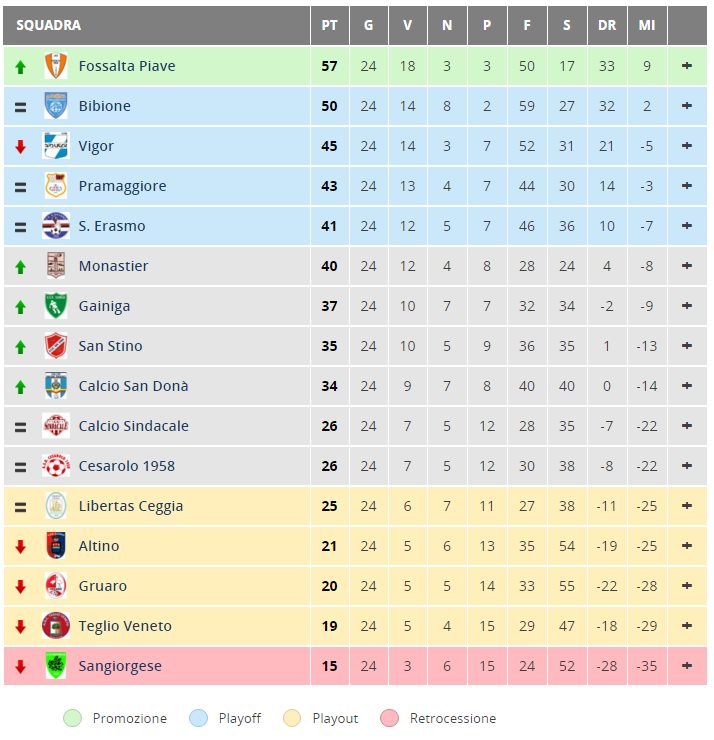
Task: Click the San Stino red shield logo
Action: pos(56,346)
